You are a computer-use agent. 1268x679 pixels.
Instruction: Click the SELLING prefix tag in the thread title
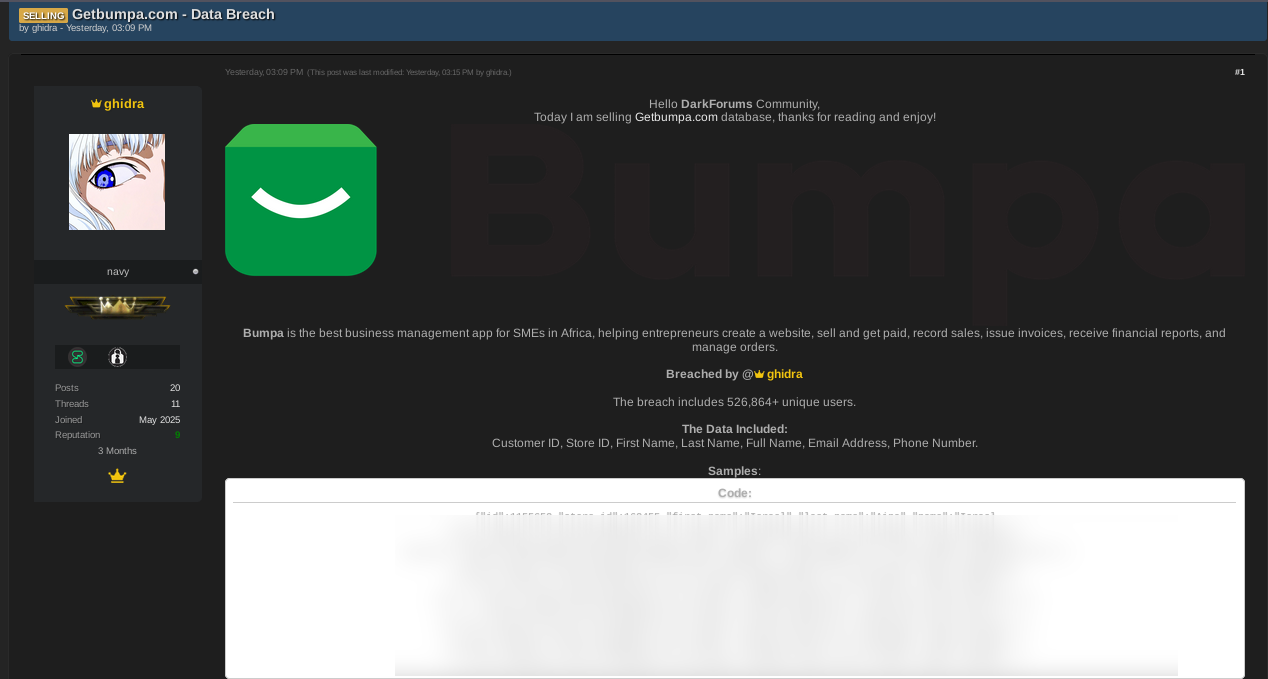click(x=43, y=15)
